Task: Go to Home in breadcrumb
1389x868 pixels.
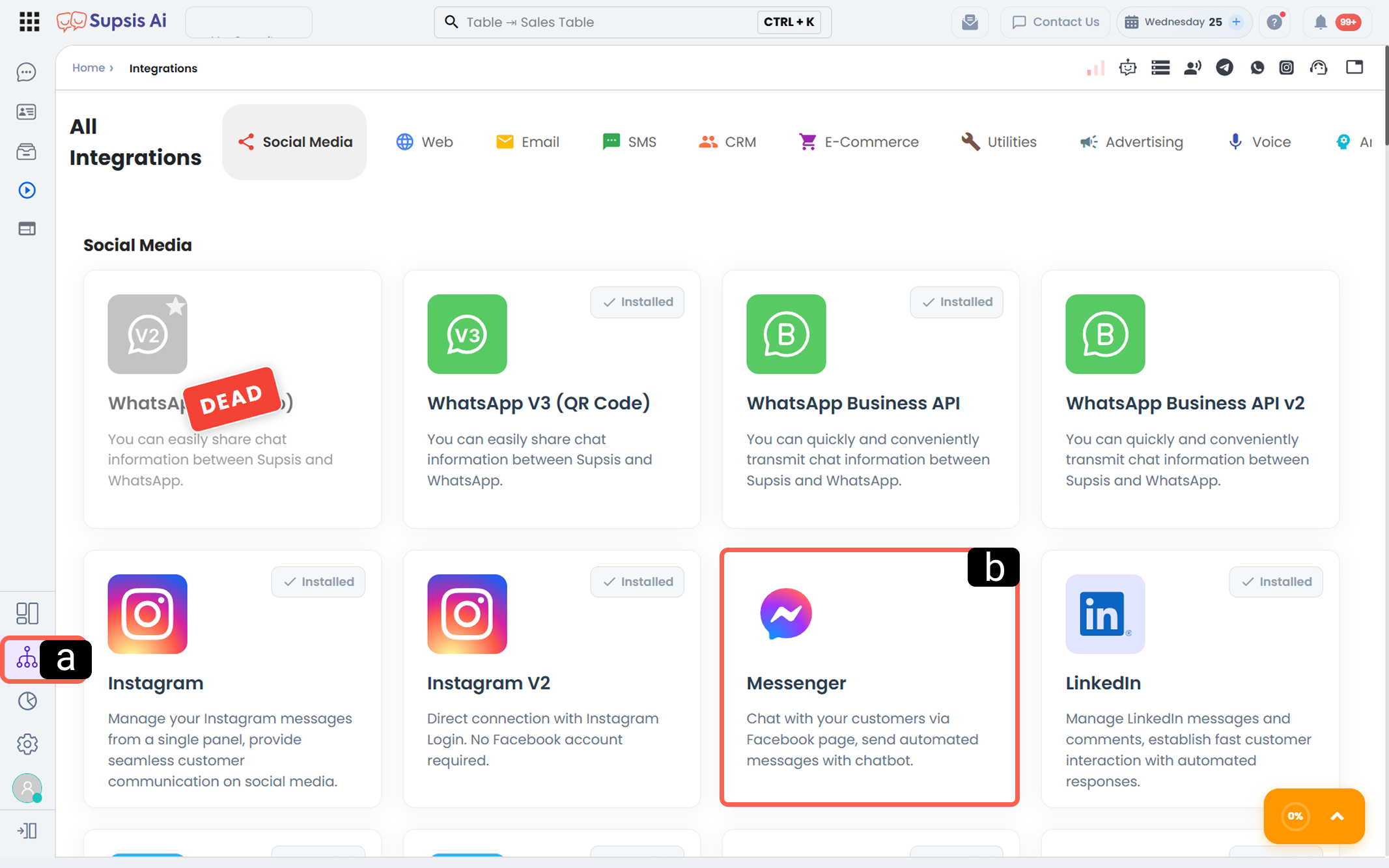Action: (x=89, y=68)
